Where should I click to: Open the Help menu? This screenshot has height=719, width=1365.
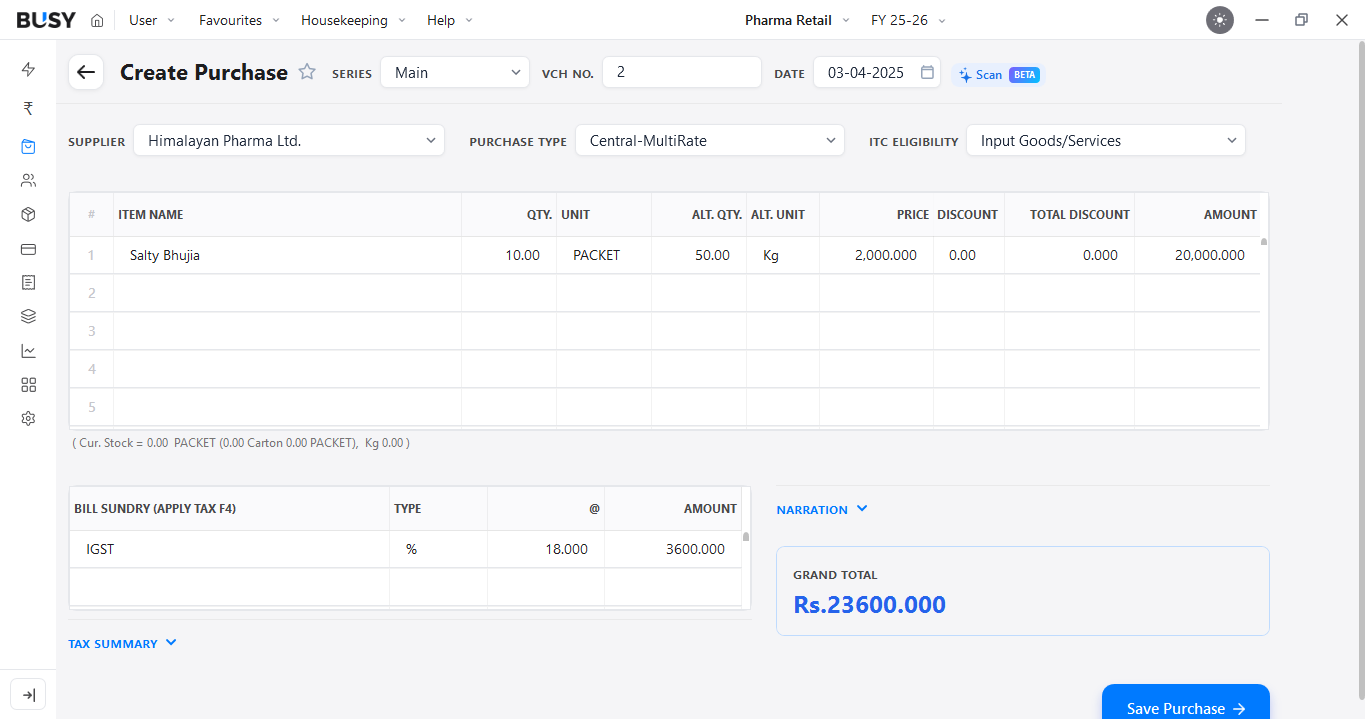coord(450,20)
